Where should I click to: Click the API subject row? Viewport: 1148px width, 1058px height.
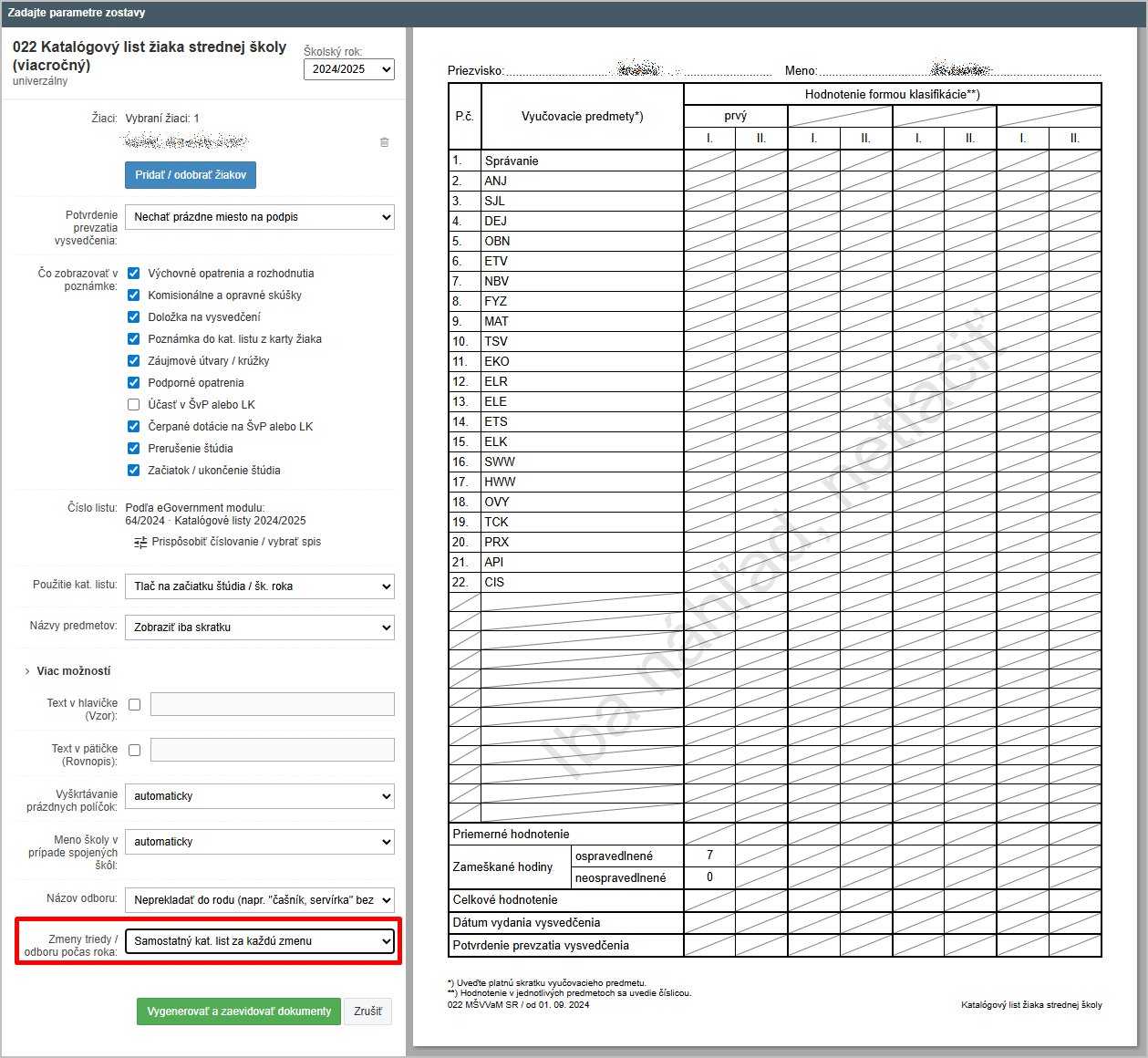775,562
